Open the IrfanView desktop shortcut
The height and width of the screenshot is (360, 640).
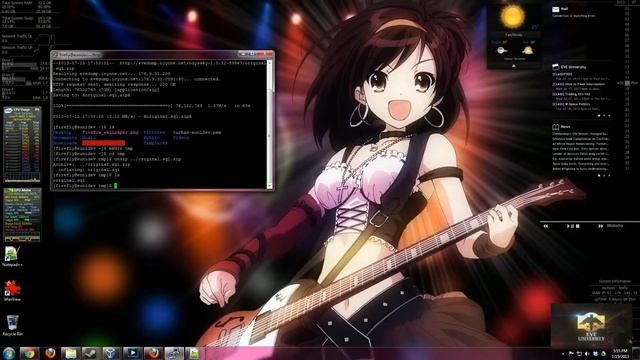[12, 290]
